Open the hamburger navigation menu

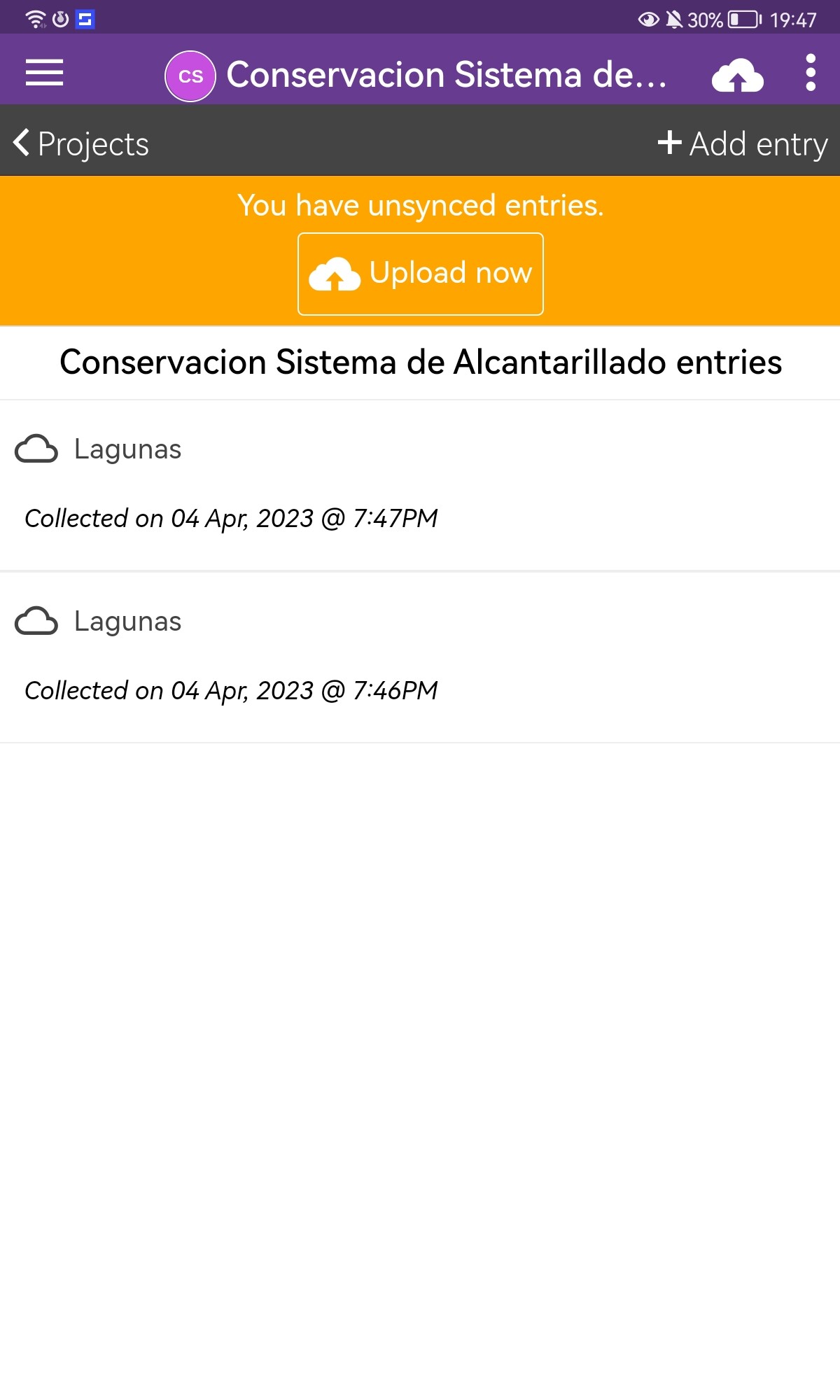pyautogui.click(x=44, y=73)
